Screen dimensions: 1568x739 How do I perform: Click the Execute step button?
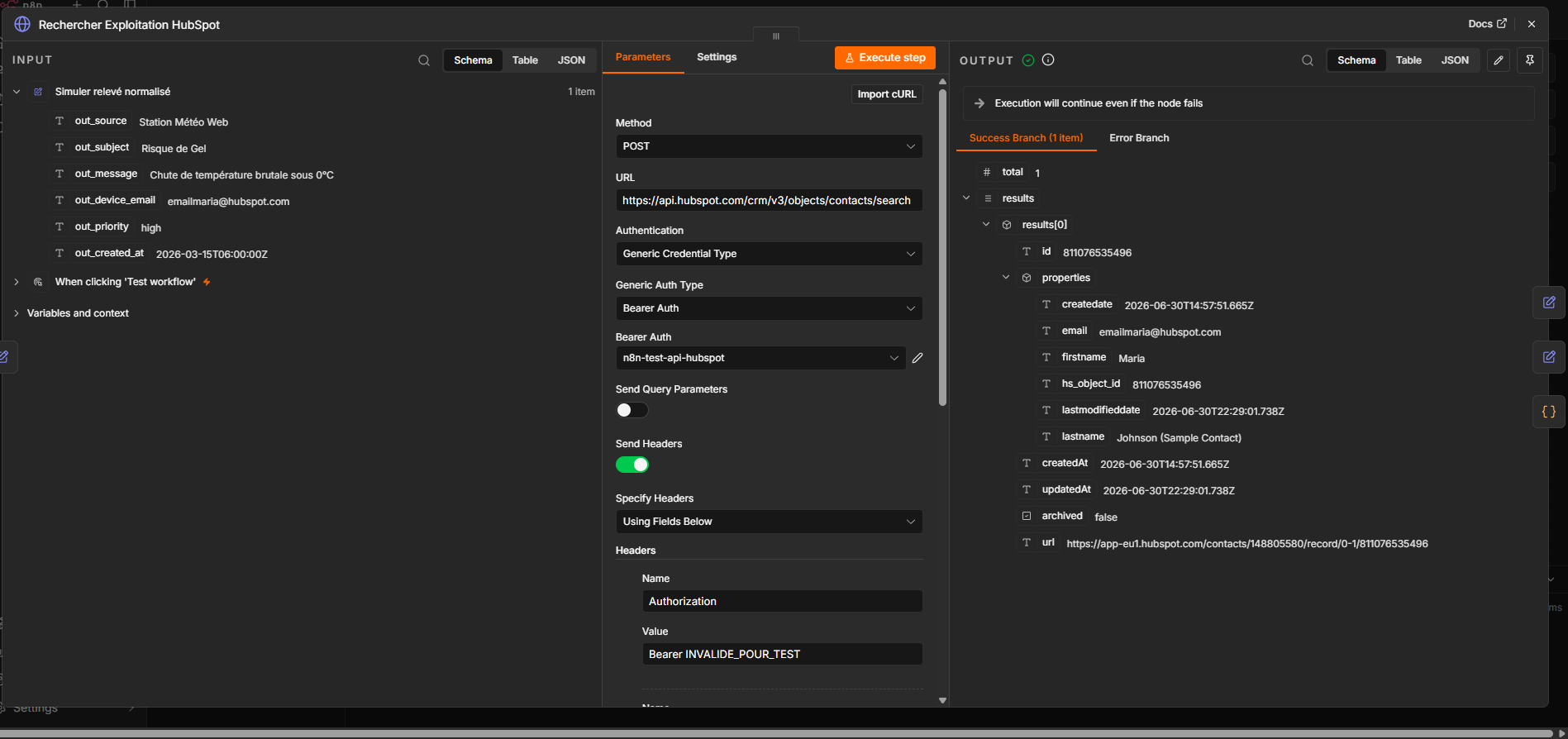tap(885, 58)
